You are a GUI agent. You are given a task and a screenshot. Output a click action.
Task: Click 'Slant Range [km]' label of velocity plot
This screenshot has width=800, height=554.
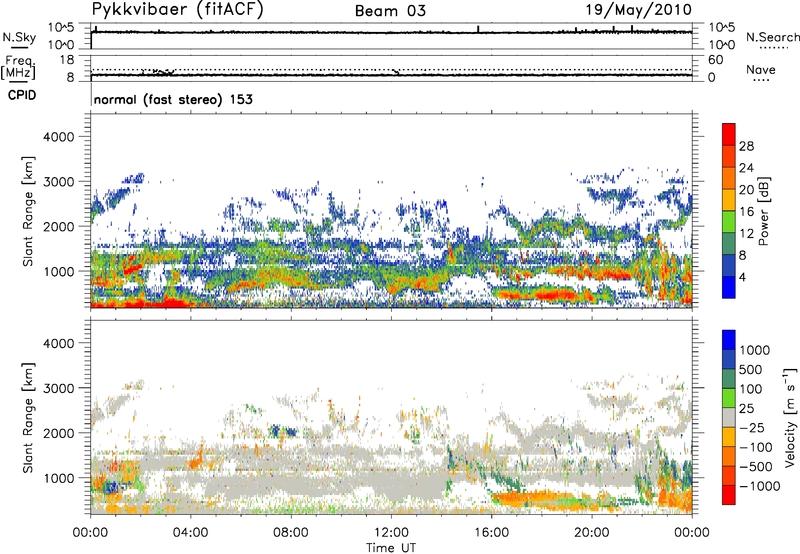(28, 418)
